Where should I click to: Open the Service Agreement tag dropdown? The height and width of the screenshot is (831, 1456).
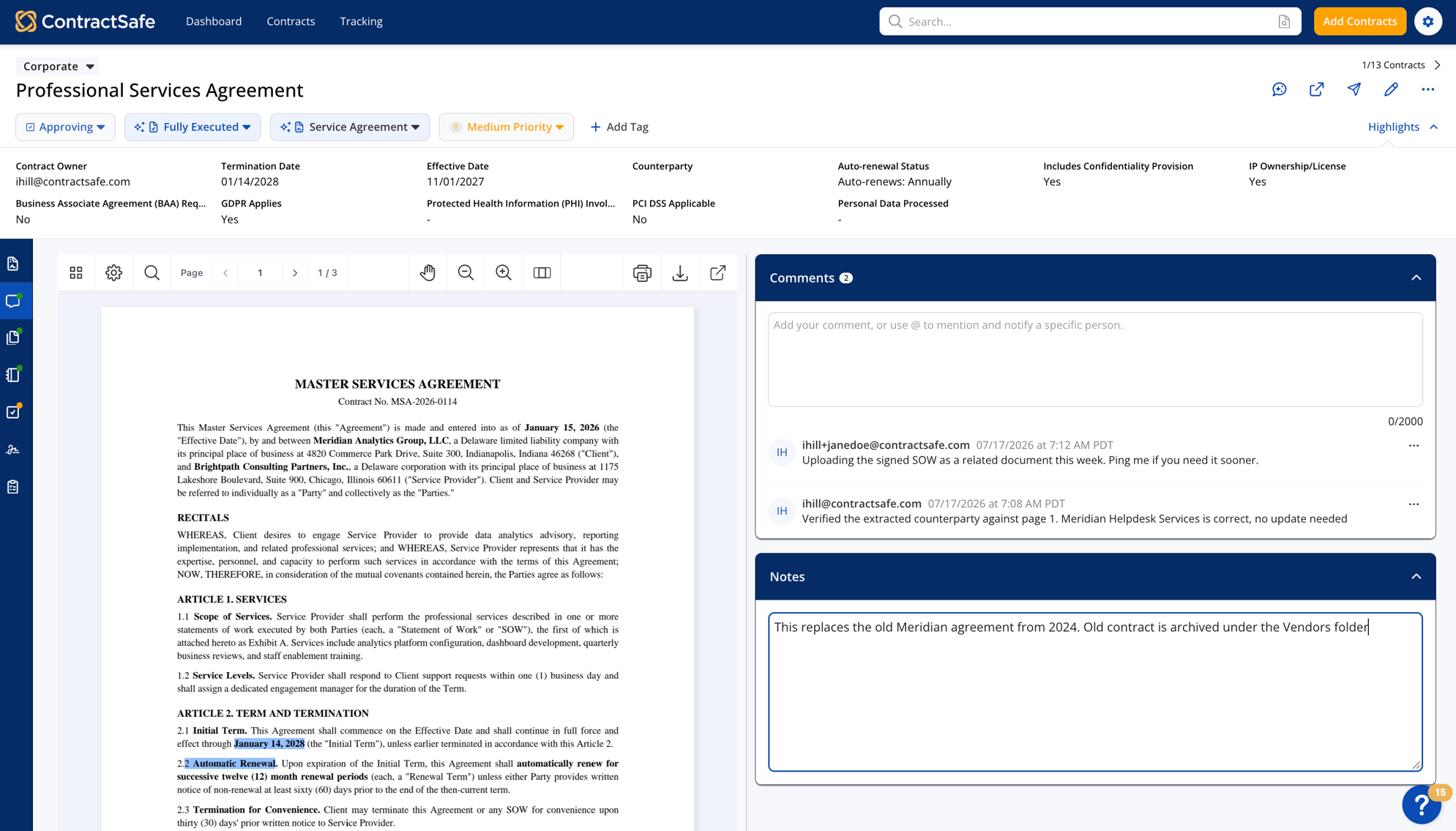click(350, 127)
